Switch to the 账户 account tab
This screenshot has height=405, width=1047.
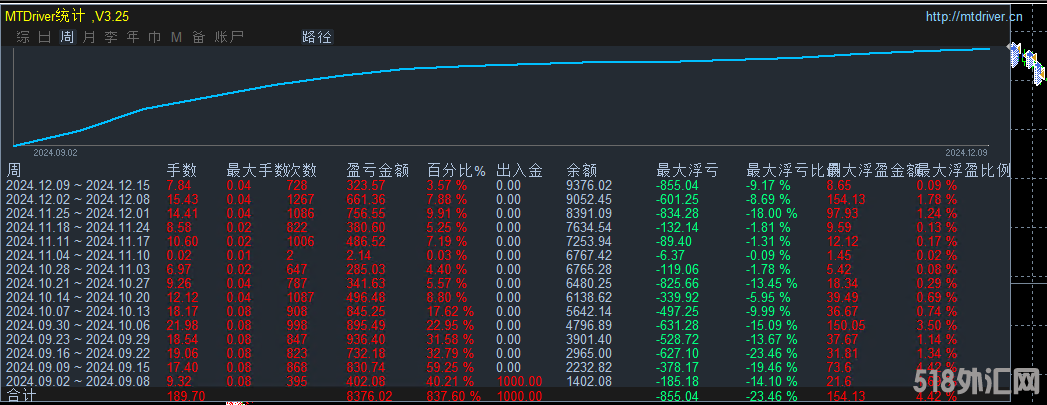pos(229,37)
